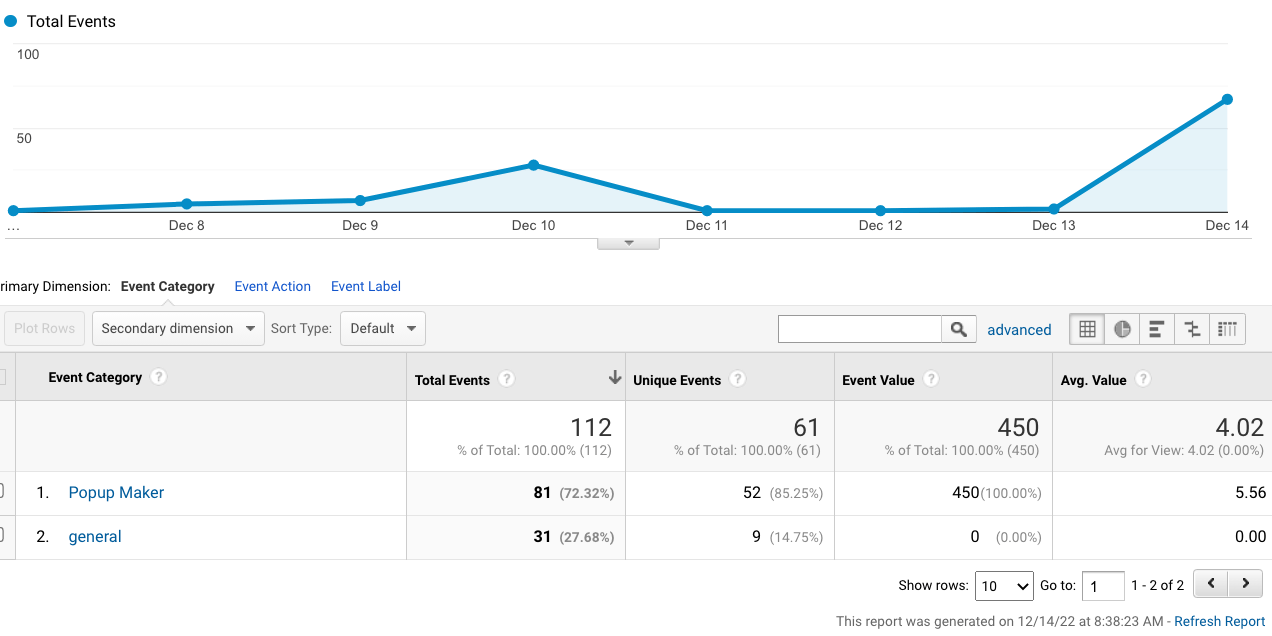1272x636 pixels.
Task: Switch to the Percentage pie chart view
Action: point(1122,328)
